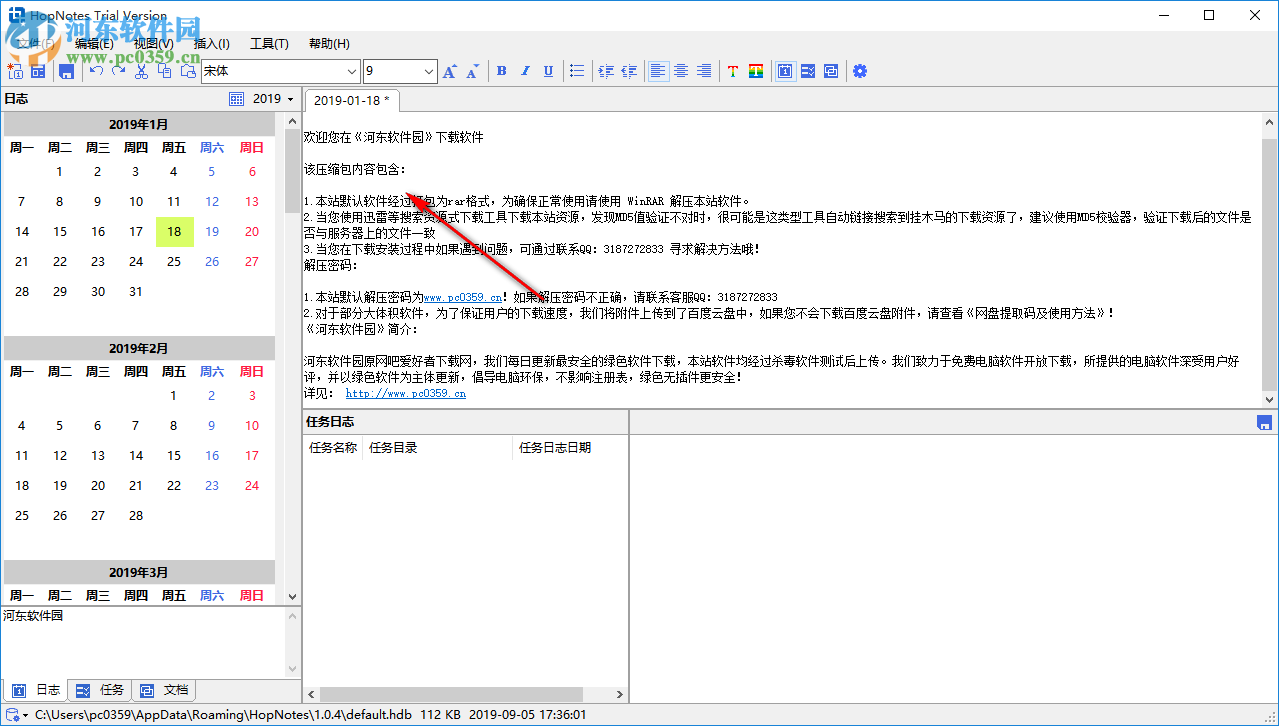Open settings via the gear icon
This screenshot has height=726, width=1279.
pos(860,71)
